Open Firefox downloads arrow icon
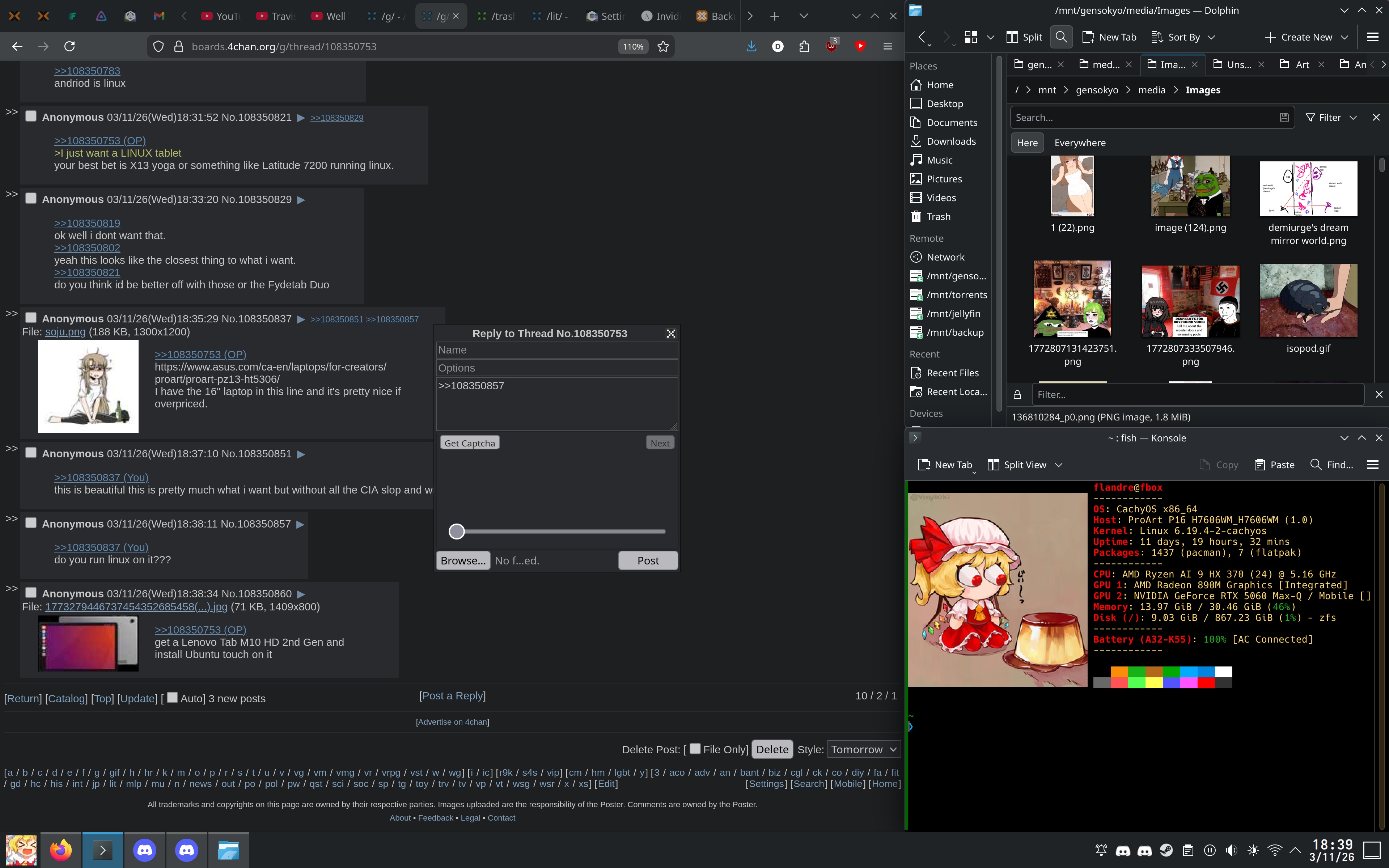The height and width of the screenshot is (868, 1389). tap(751, 47)
